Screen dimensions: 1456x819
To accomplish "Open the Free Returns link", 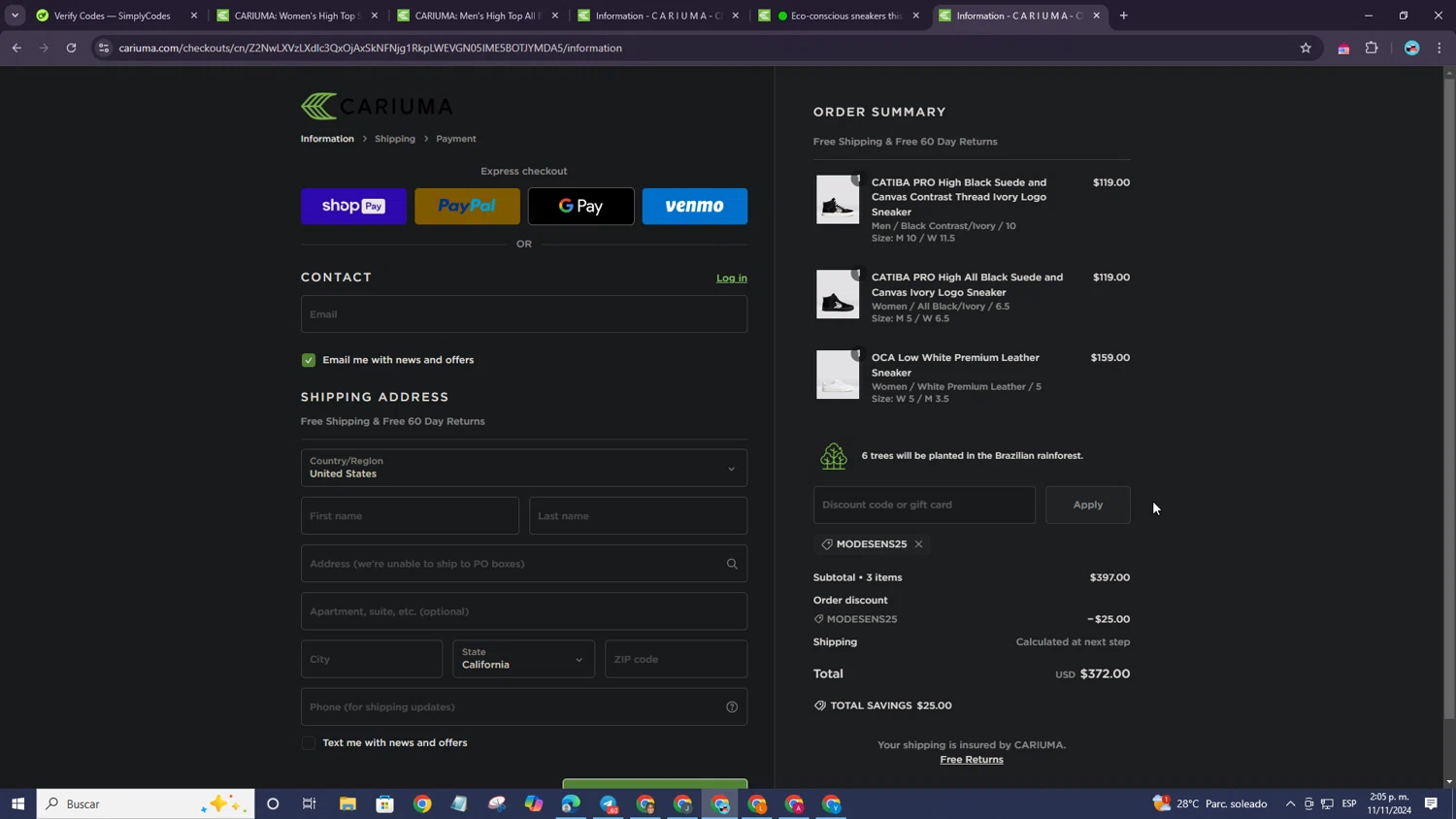I will [972, 760].
